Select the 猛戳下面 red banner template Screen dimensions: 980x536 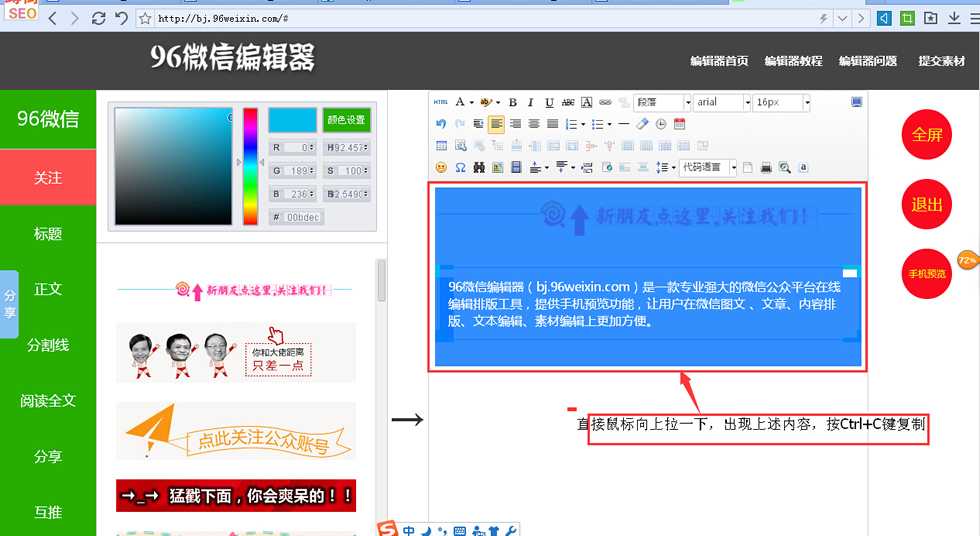coord(236,495)
